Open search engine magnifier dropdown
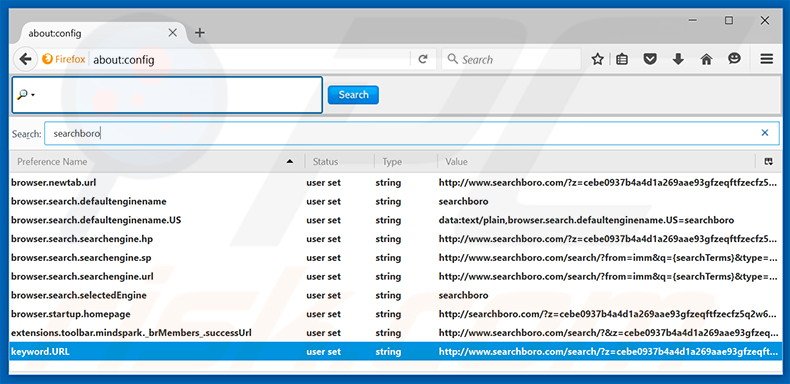Image resolution: width=790 pixels, height=384 pixels. tap(26, 95)
